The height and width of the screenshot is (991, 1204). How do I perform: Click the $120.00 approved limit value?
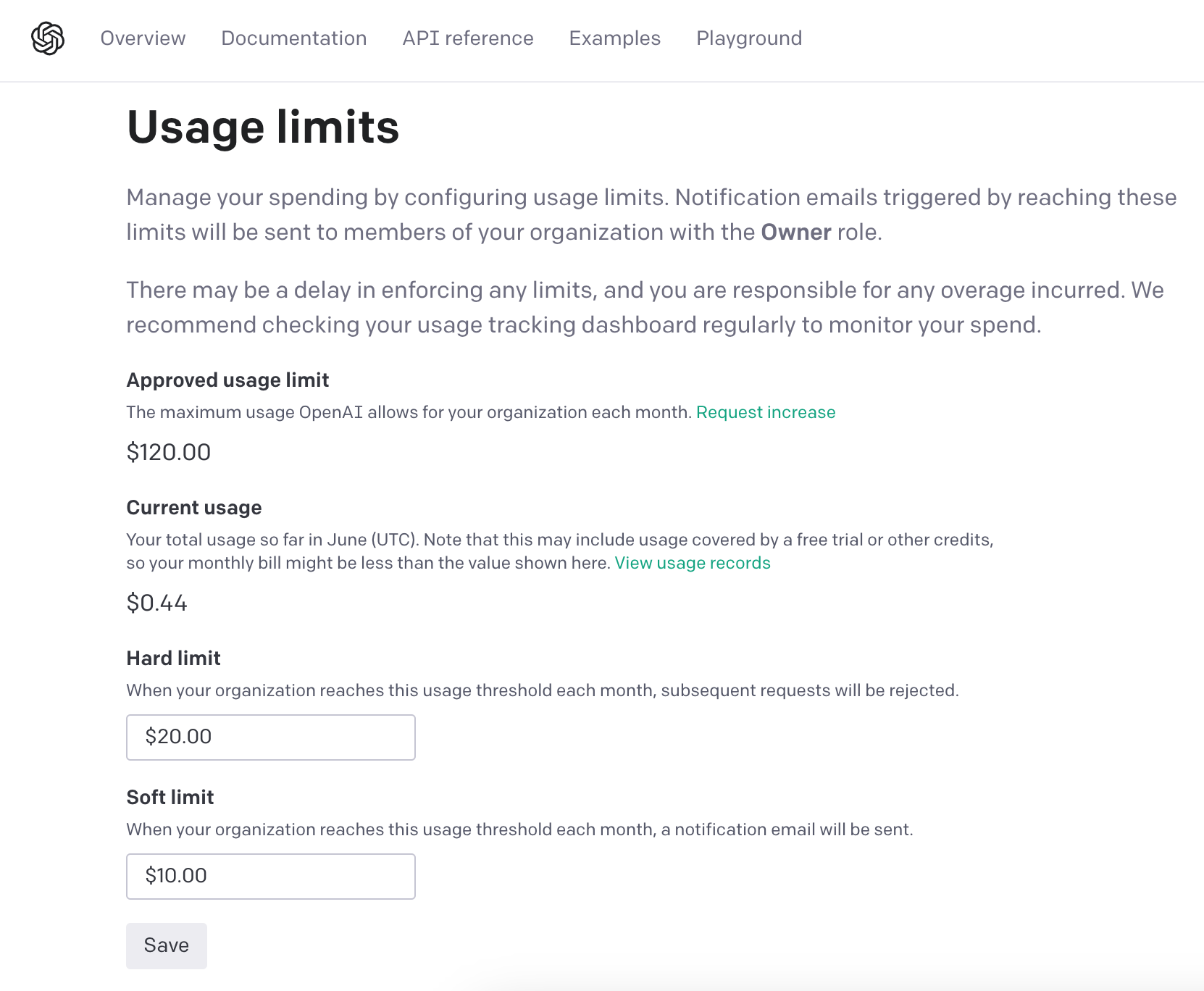[x=169, y=452]
